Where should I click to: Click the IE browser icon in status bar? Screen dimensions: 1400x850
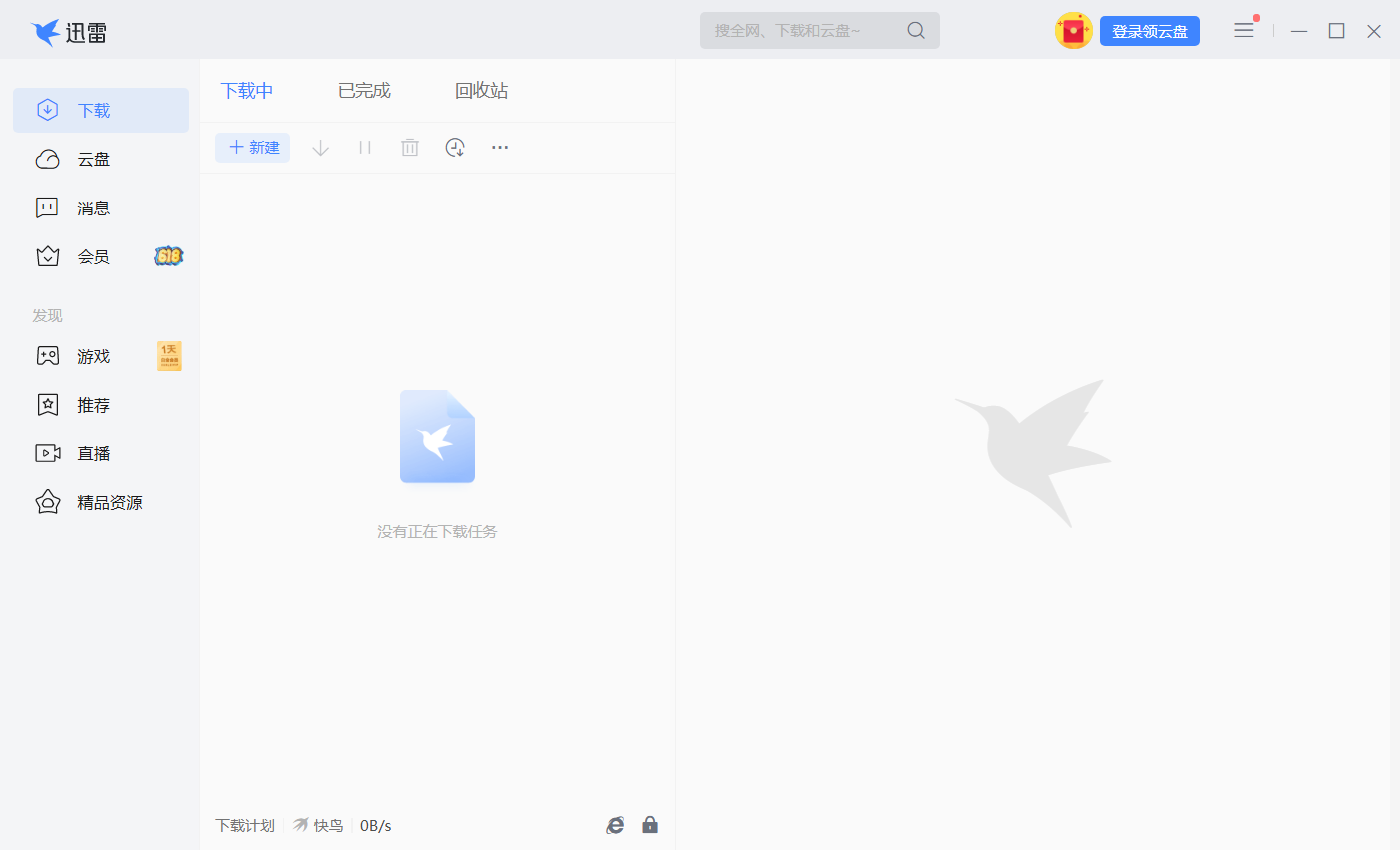pos(616,825)
